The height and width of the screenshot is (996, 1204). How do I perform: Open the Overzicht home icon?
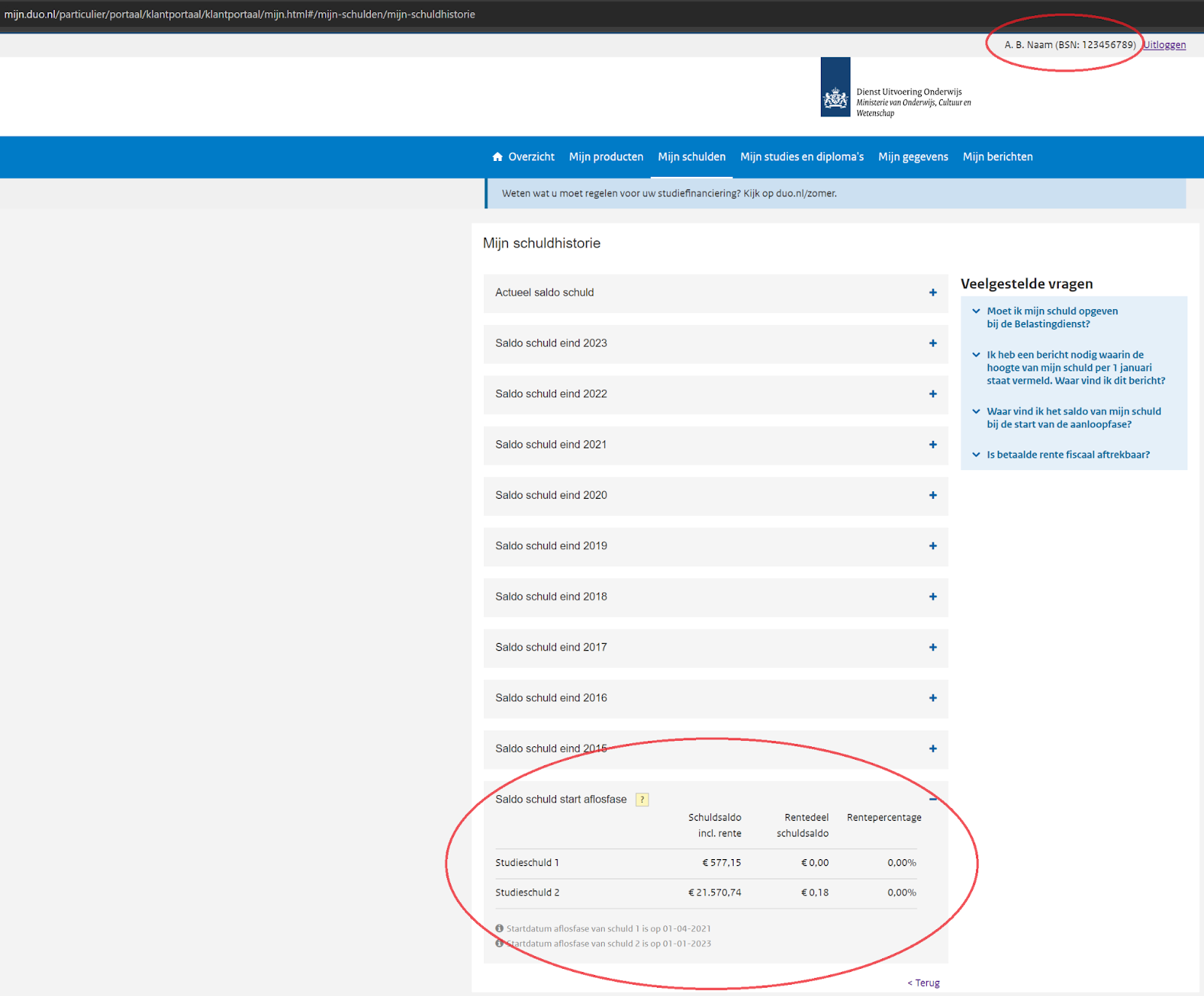point(497,156)
